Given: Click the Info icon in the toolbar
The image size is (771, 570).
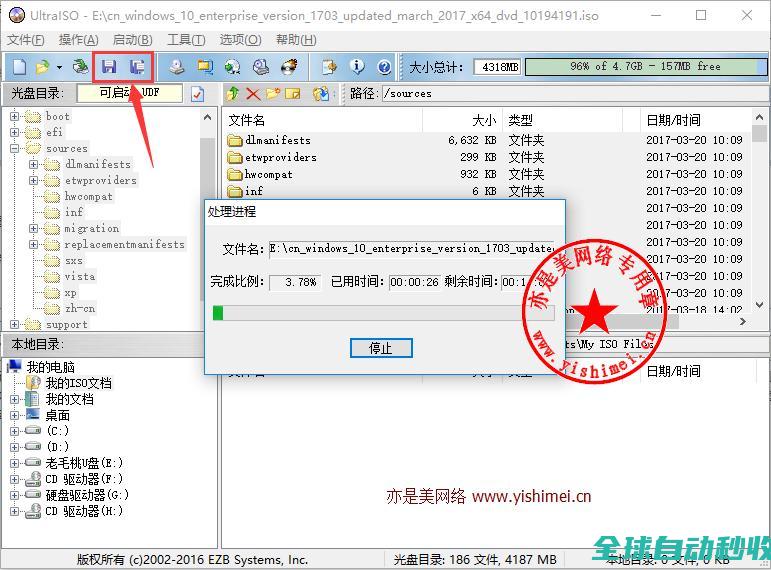Looking at the screenshot, I should [x=357, y=67].
